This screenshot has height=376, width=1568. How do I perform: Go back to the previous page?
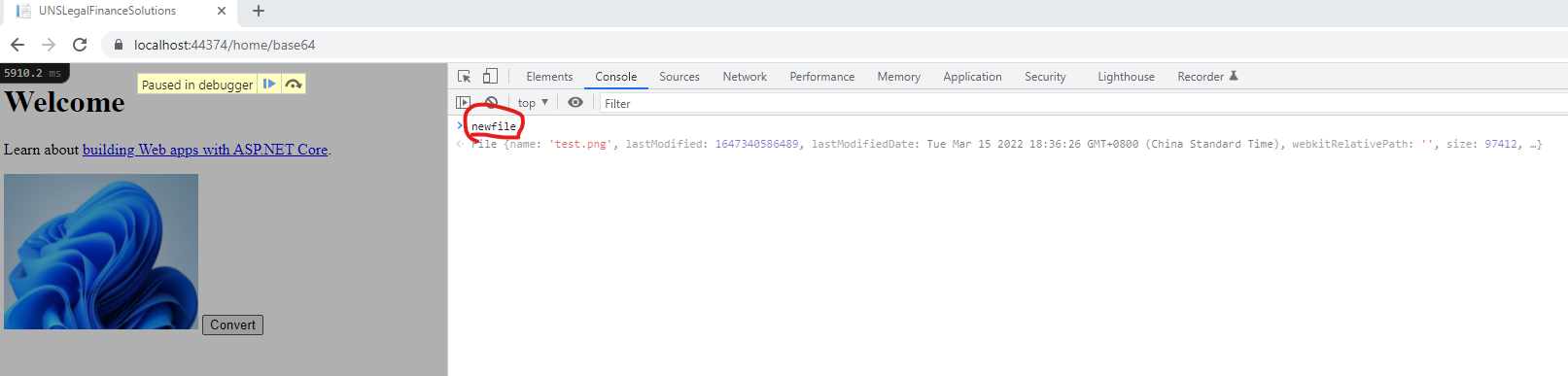point(17,45)
